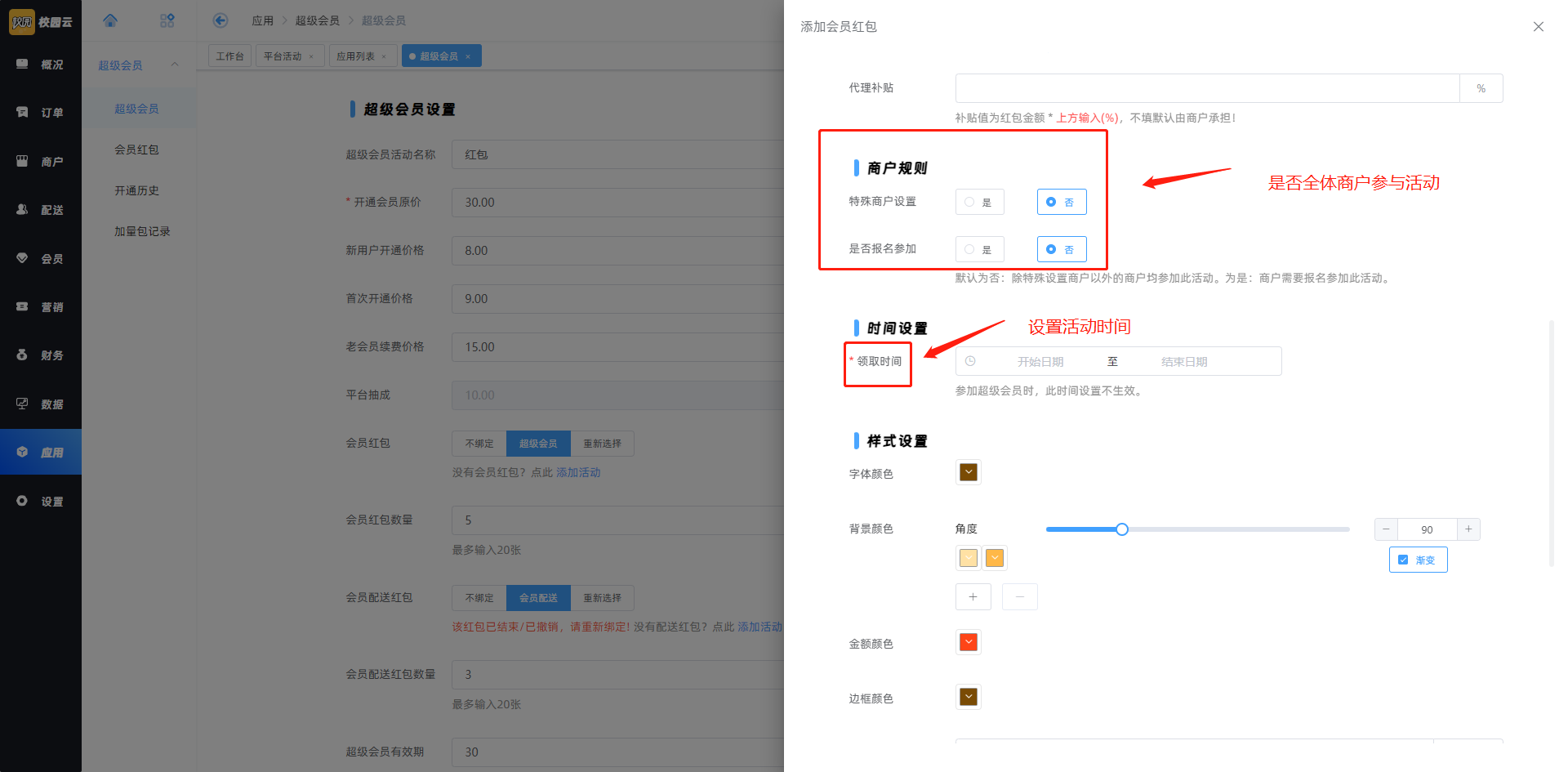Open 会员红包 submenu item
The image size is (1568, 772).
coord(136,149)
